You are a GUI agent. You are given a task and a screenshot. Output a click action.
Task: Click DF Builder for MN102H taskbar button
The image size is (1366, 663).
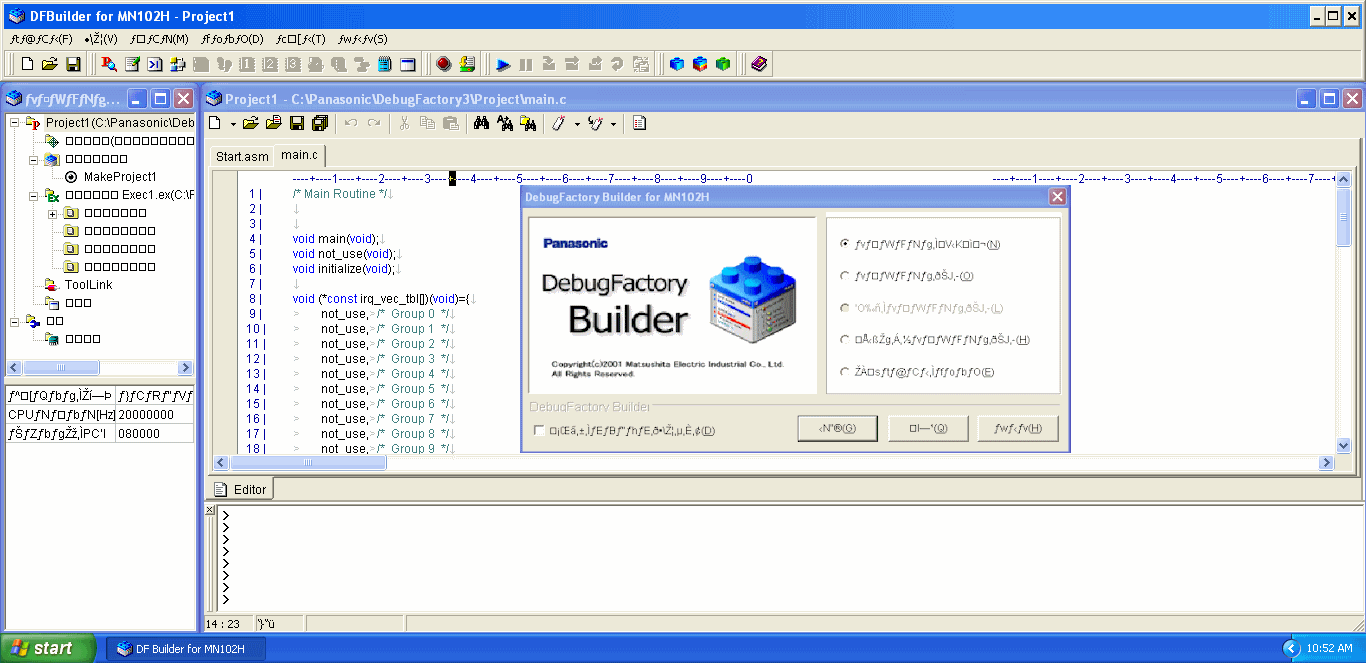[x=187, y=649]
